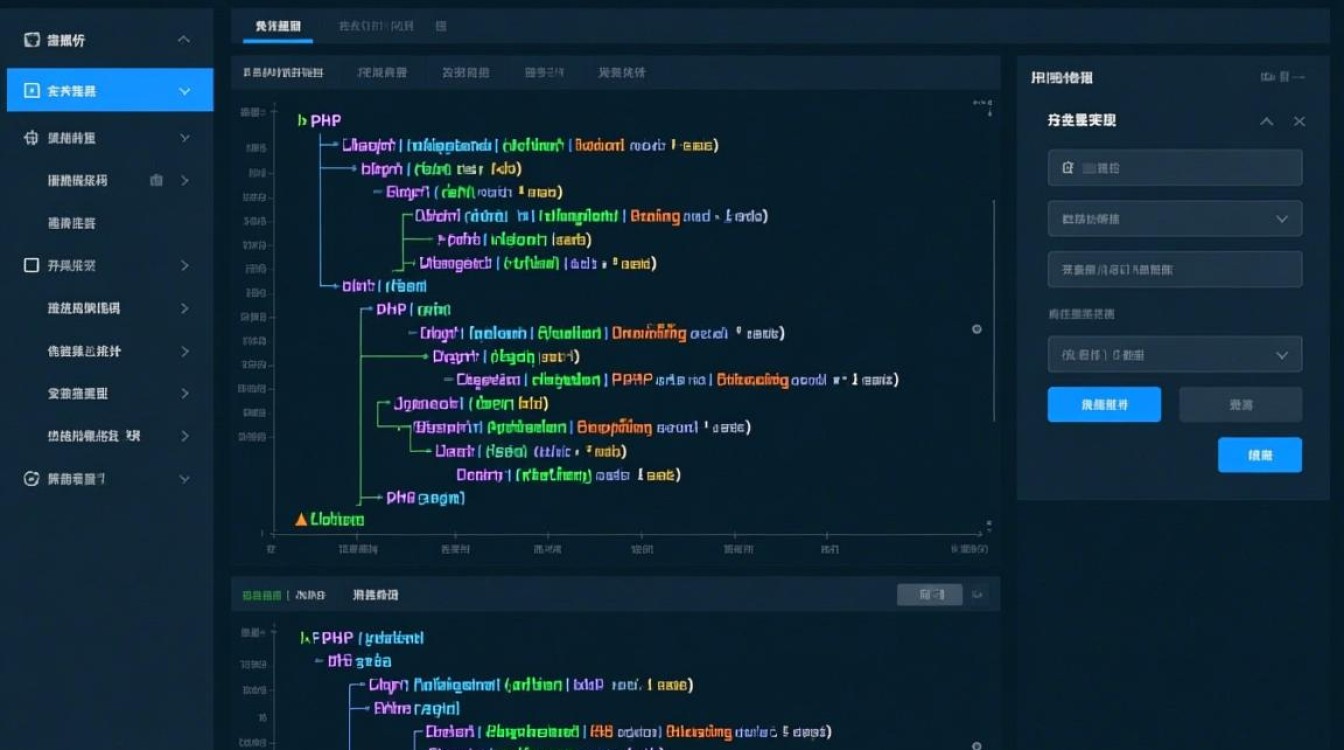Click the small briefcase icon in sidebar submenu
Screen dimensions: 1344x750
pyautogui.click(x=156, y=181)
